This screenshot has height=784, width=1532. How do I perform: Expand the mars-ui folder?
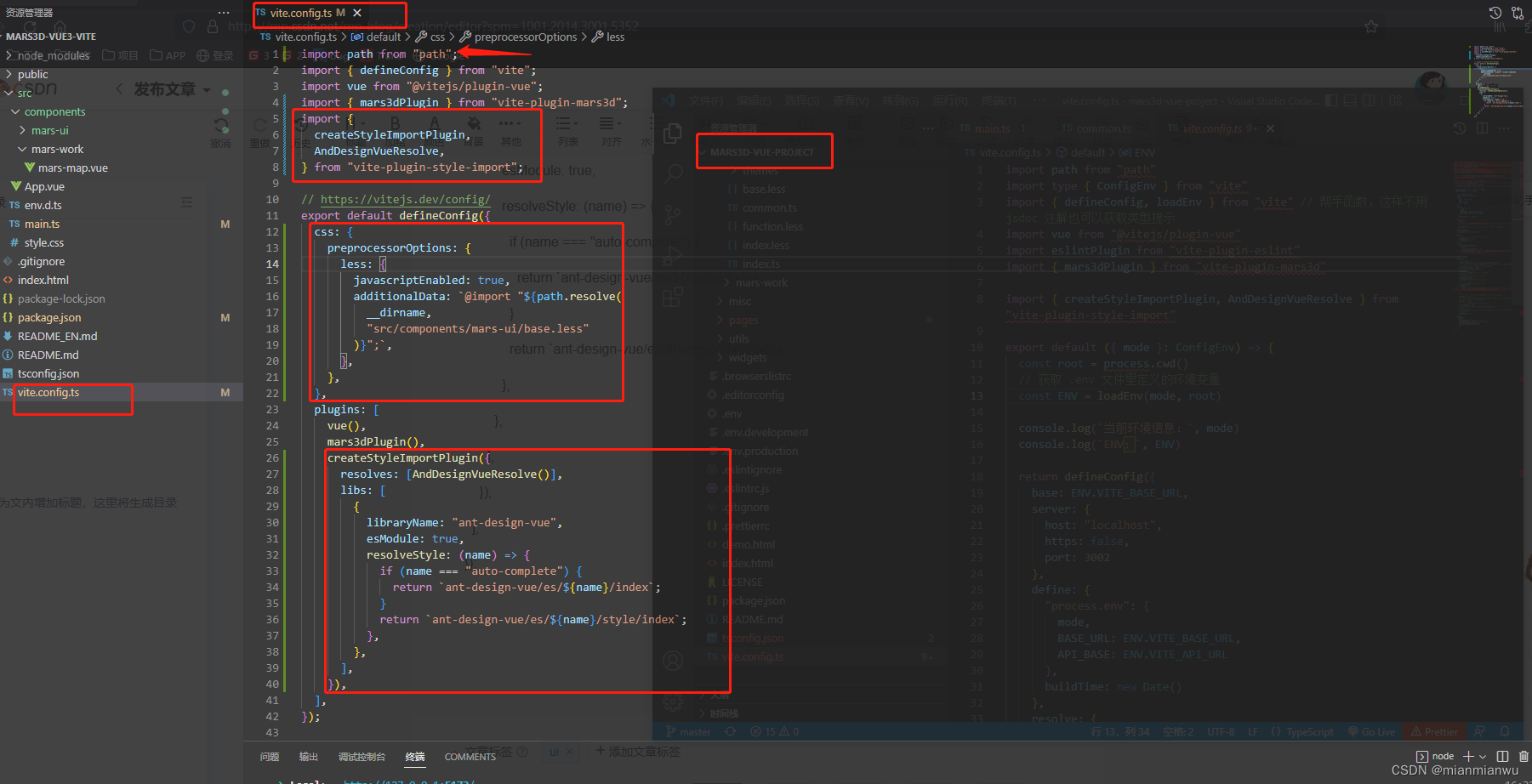[49, 130]
